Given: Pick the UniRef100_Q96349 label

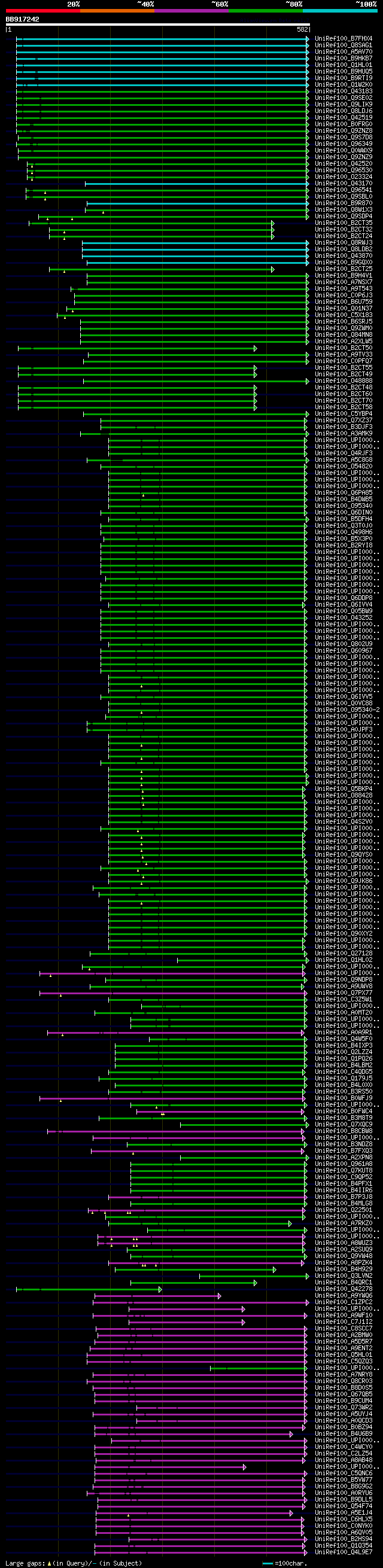Looking at the screenshot, I should [x=344, y=144].
